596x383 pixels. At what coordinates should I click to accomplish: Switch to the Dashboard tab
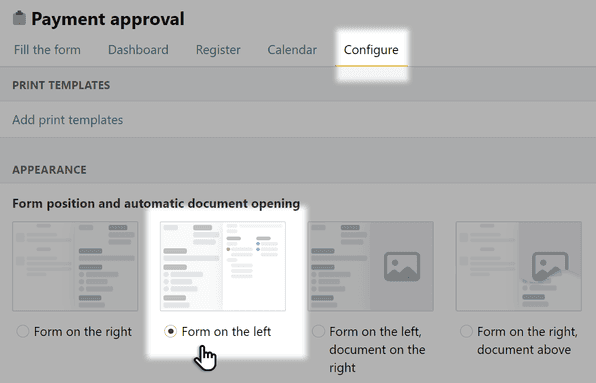pyautogui.click(x=138, y=50)
